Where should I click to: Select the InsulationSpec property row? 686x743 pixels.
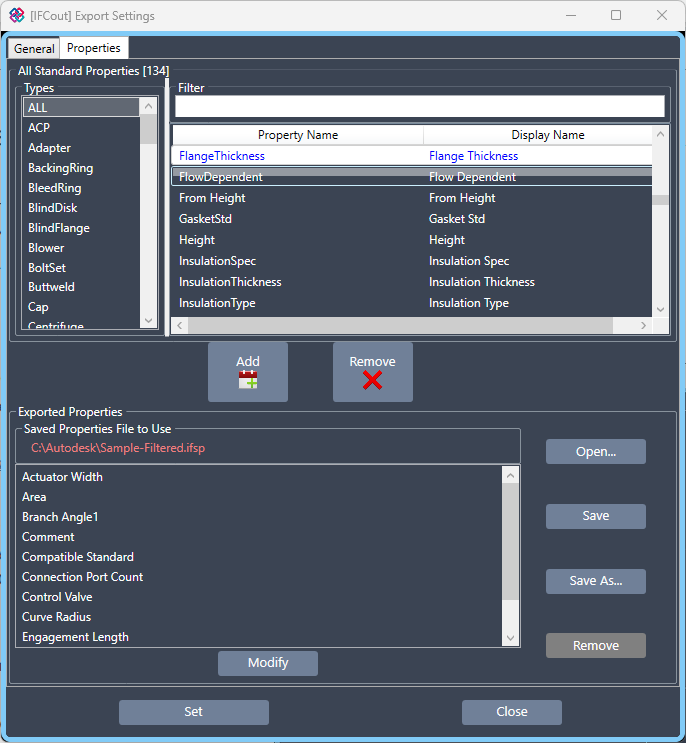click(412, 261)
